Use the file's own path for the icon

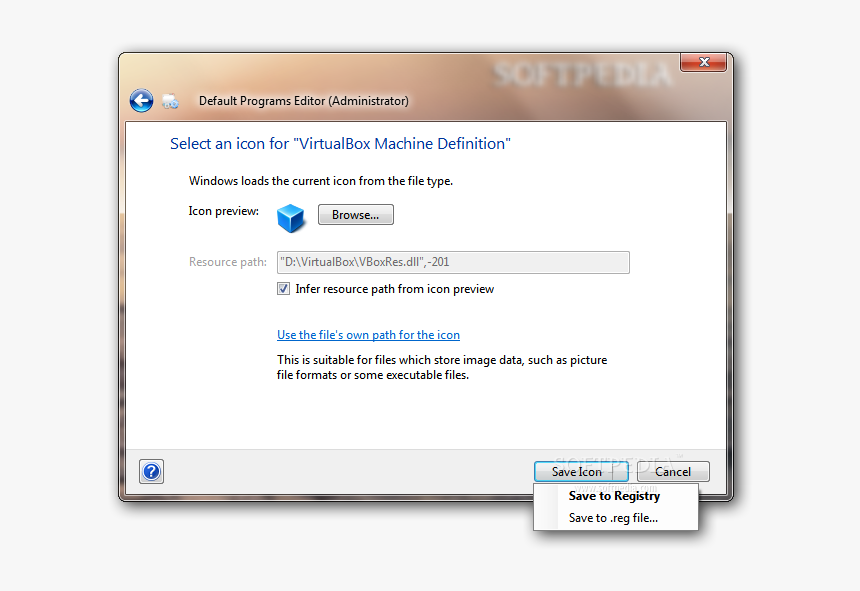368,335
